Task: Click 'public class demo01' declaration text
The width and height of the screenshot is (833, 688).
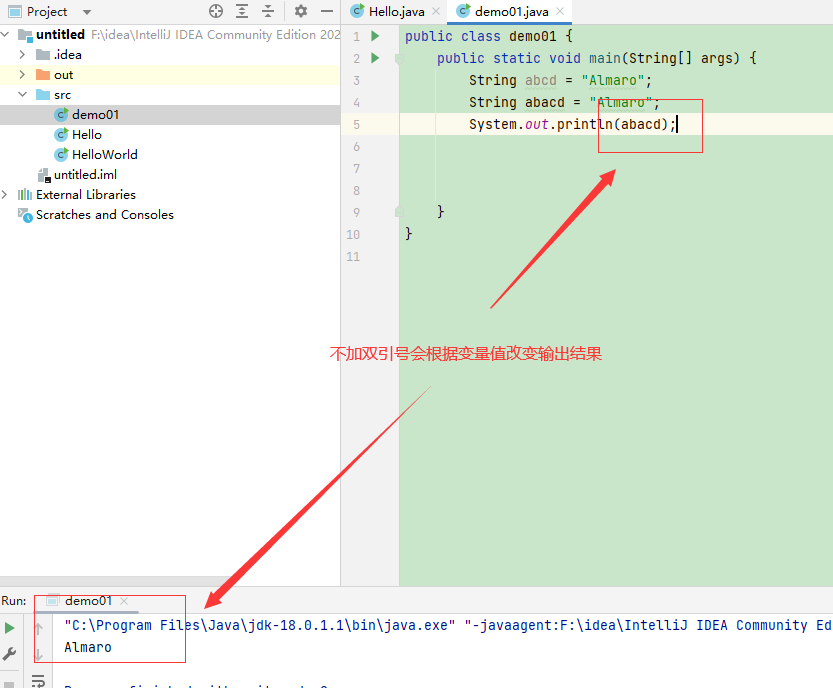Action: click(x=481, y=36)
